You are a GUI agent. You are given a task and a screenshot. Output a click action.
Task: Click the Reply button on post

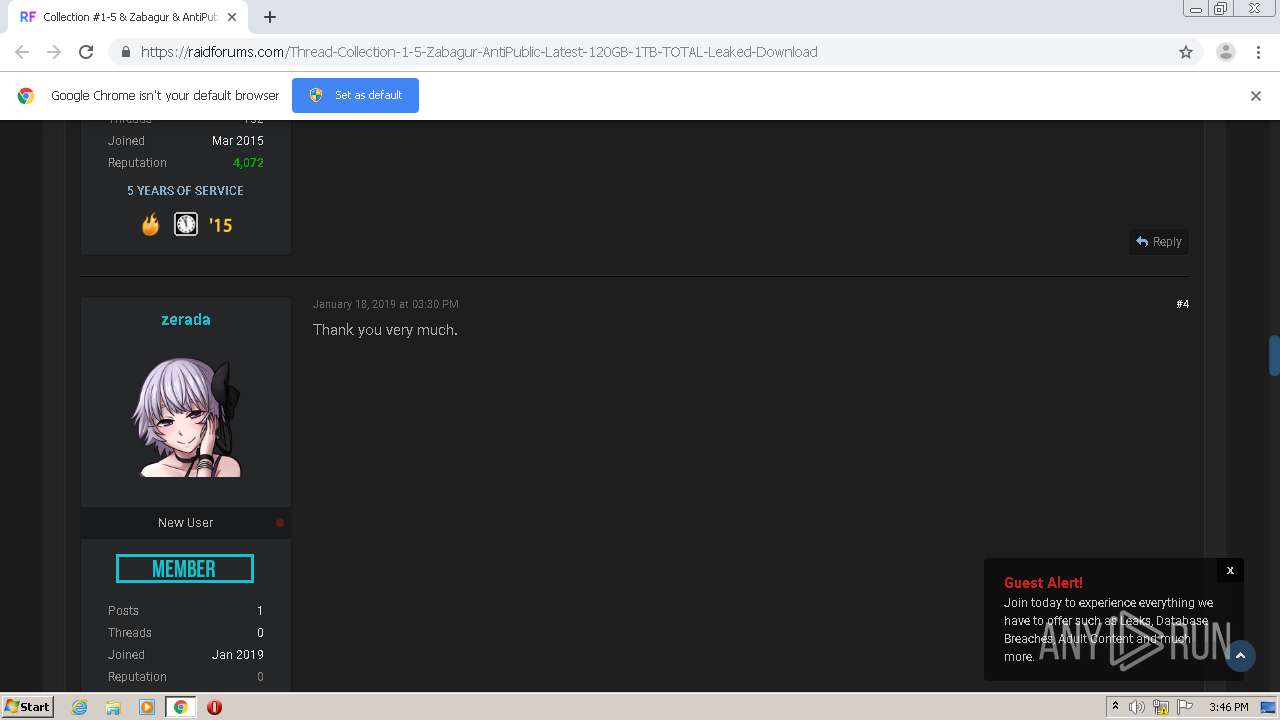1159,242
